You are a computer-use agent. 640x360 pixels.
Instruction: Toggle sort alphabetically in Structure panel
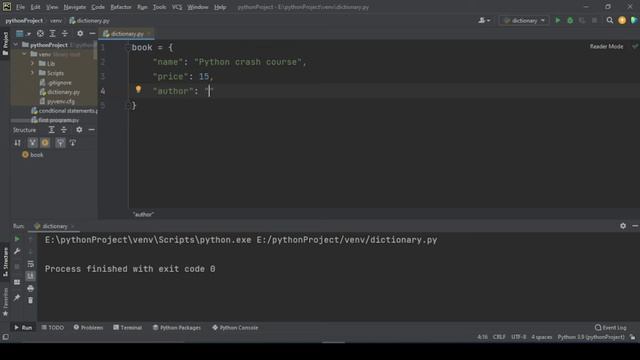pyautogui.click(x=17, y=142)
